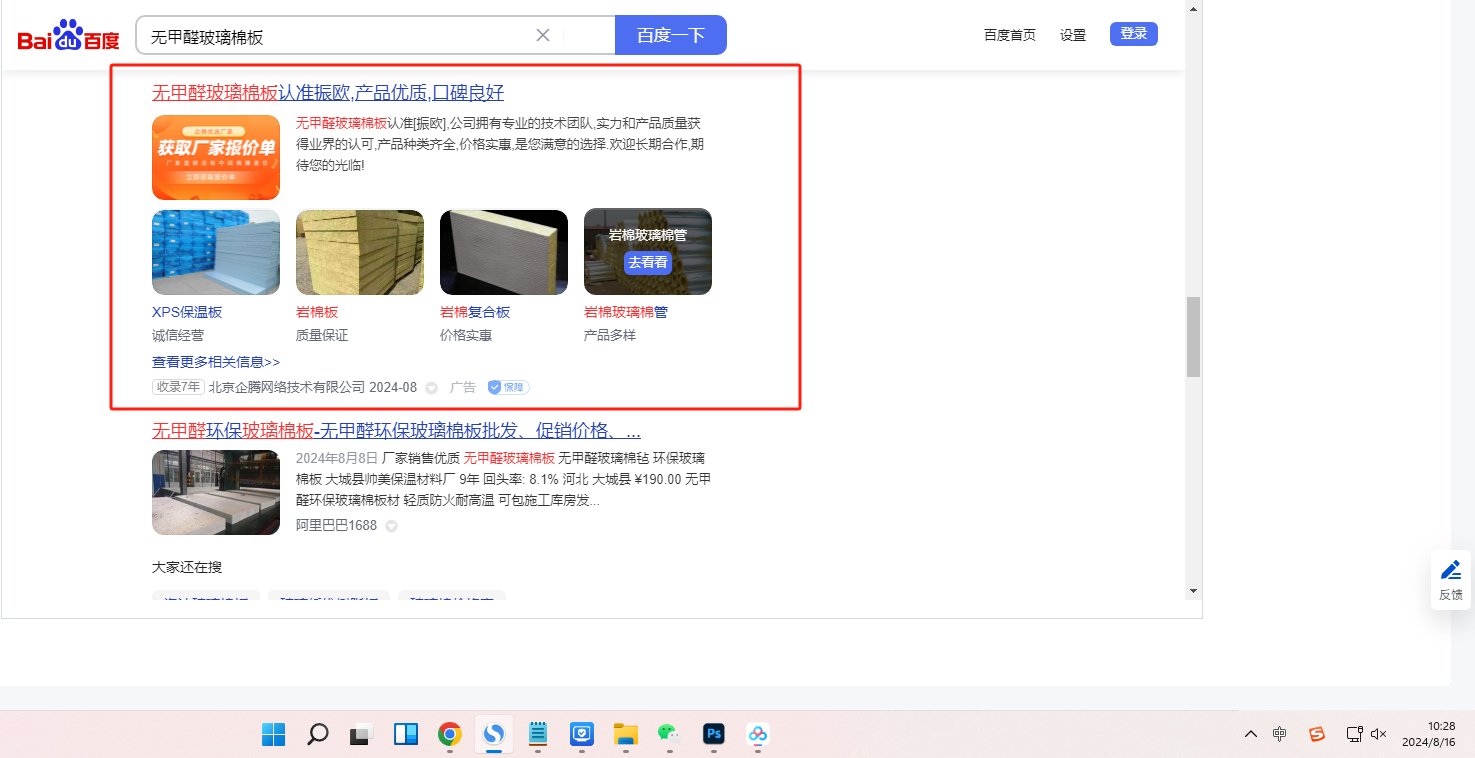Open 查看更多相关信息>> link
The height and width of the screenshot is (758, 1475).
216,362
